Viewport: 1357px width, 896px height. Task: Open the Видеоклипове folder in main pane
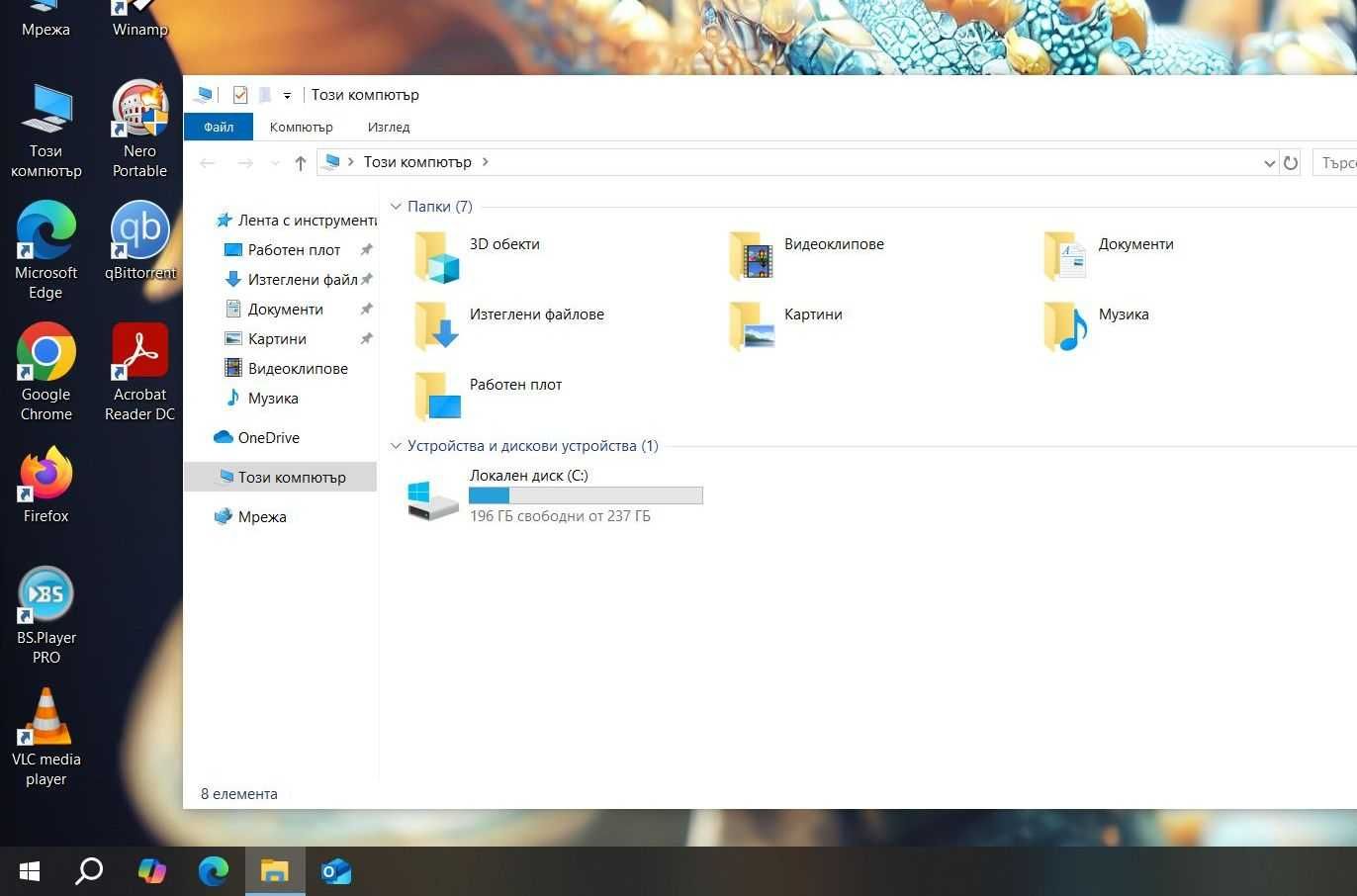pos(751,257)
